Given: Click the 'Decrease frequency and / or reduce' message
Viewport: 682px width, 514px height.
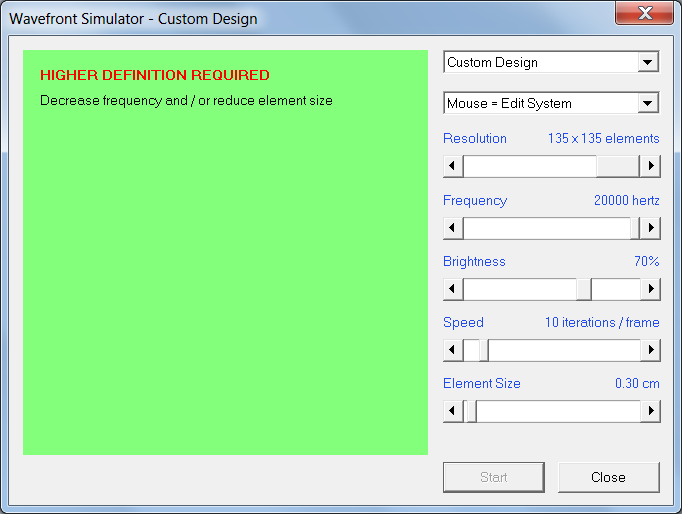Looking at the screenshot, I should 186,100.
